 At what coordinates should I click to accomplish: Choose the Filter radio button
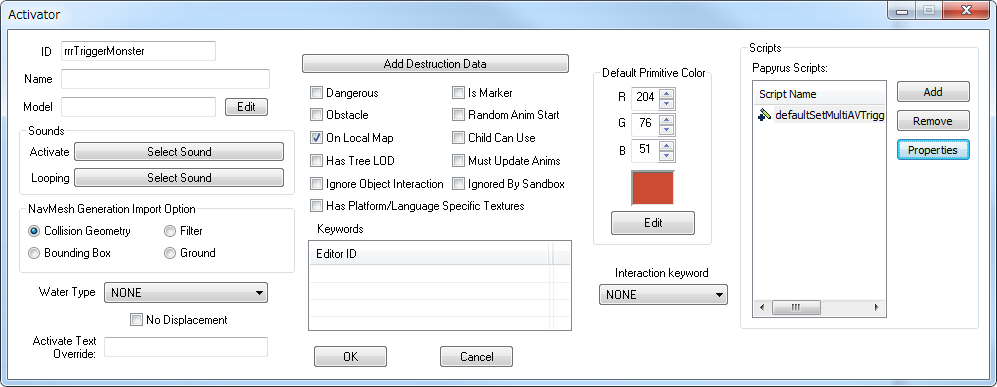[170, 231]
